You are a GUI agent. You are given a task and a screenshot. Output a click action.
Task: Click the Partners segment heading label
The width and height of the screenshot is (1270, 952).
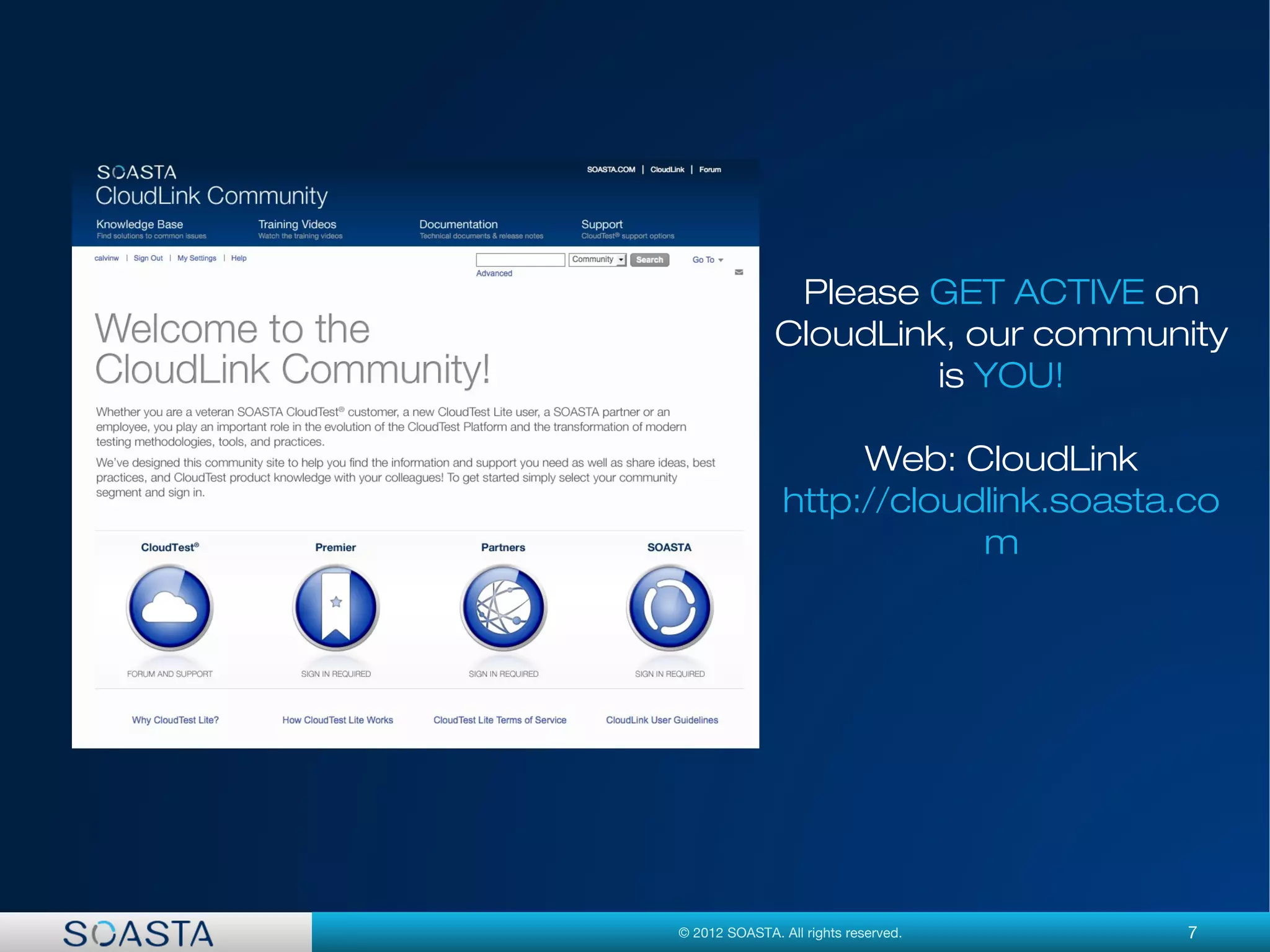click(503, 547)
